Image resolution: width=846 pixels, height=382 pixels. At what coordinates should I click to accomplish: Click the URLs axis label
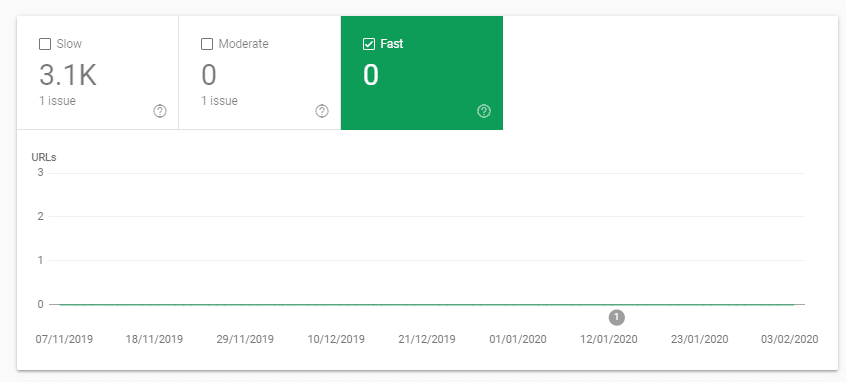pos(44,158)
